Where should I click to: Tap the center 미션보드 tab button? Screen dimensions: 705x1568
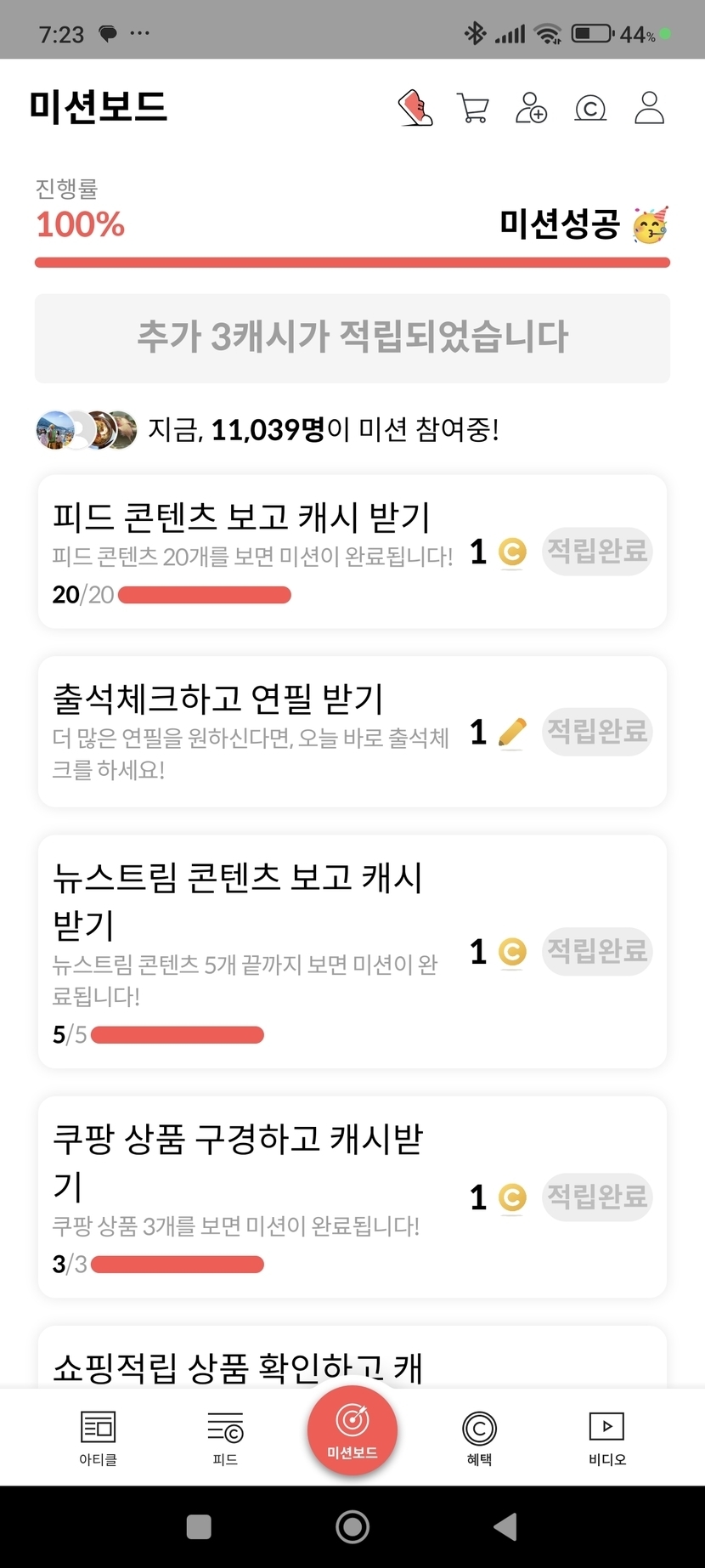coord(352,1430)
